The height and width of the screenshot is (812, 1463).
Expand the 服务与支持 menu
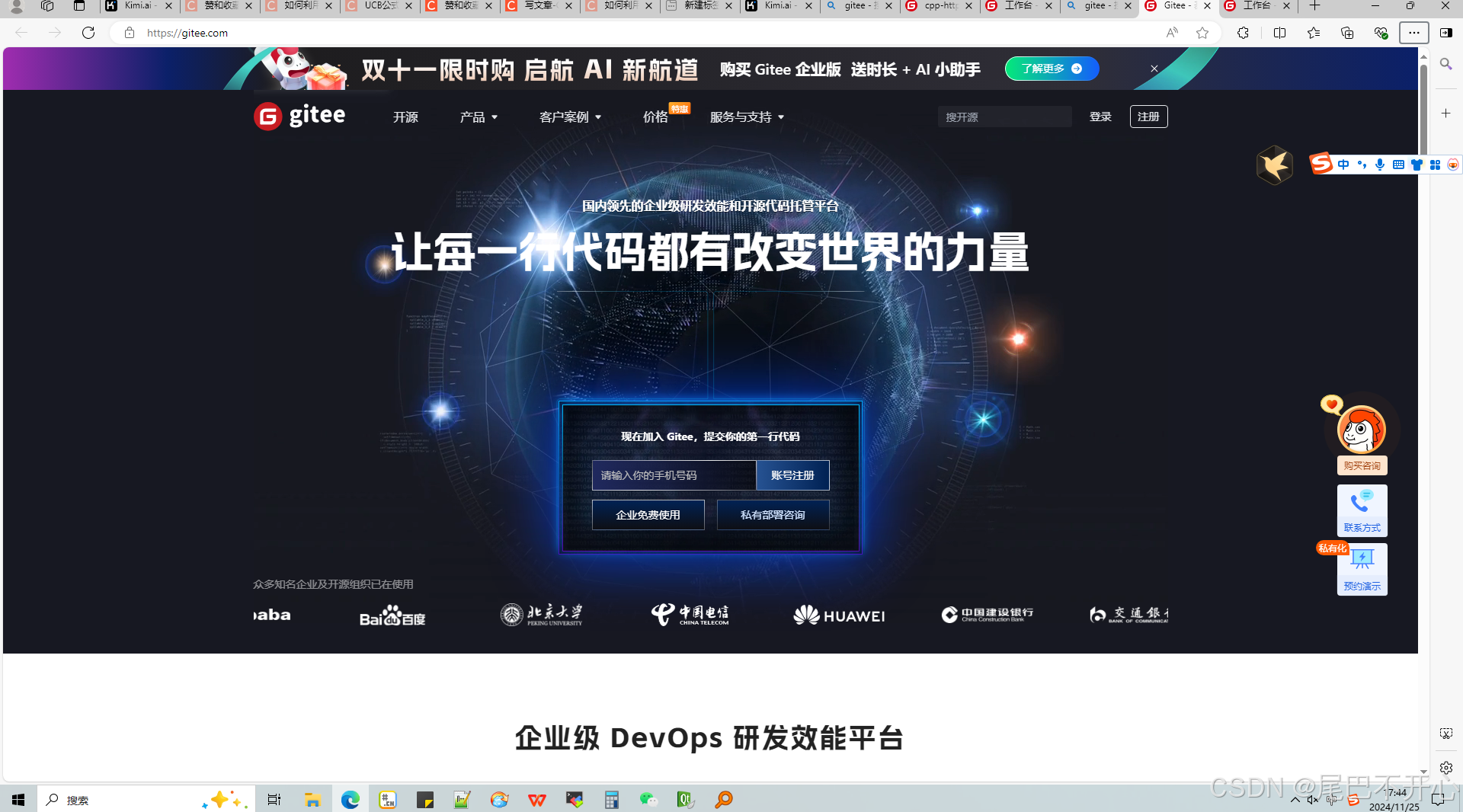[746, 117]
